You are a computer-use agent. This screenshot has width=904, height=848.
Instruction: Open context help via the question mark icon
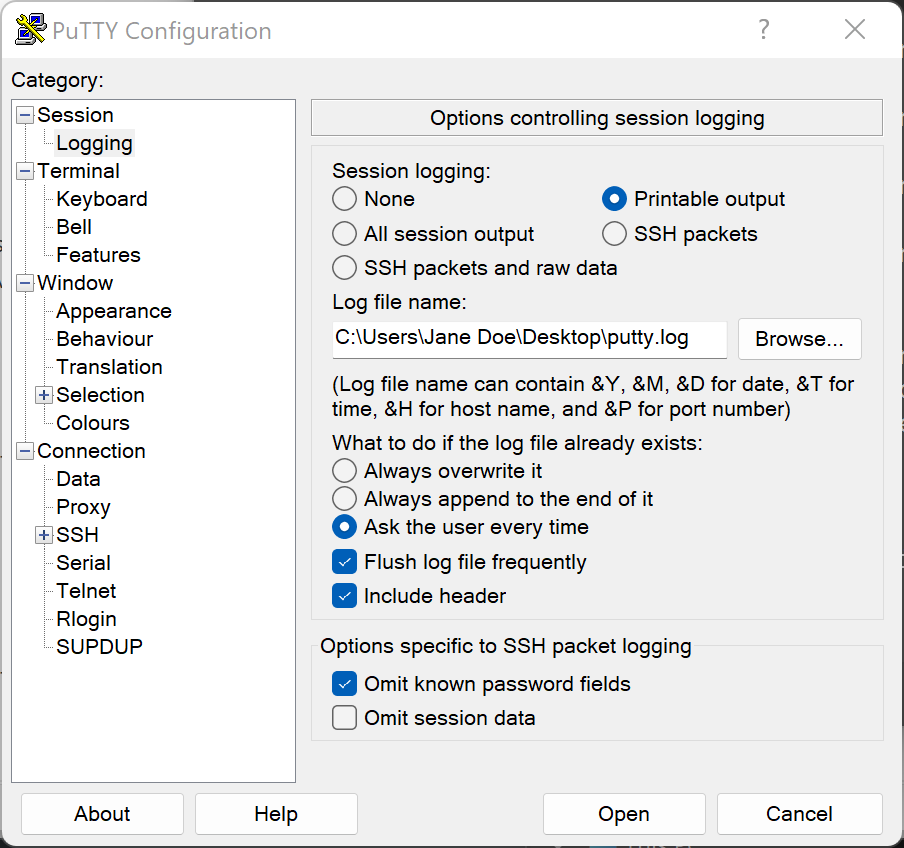763,30
